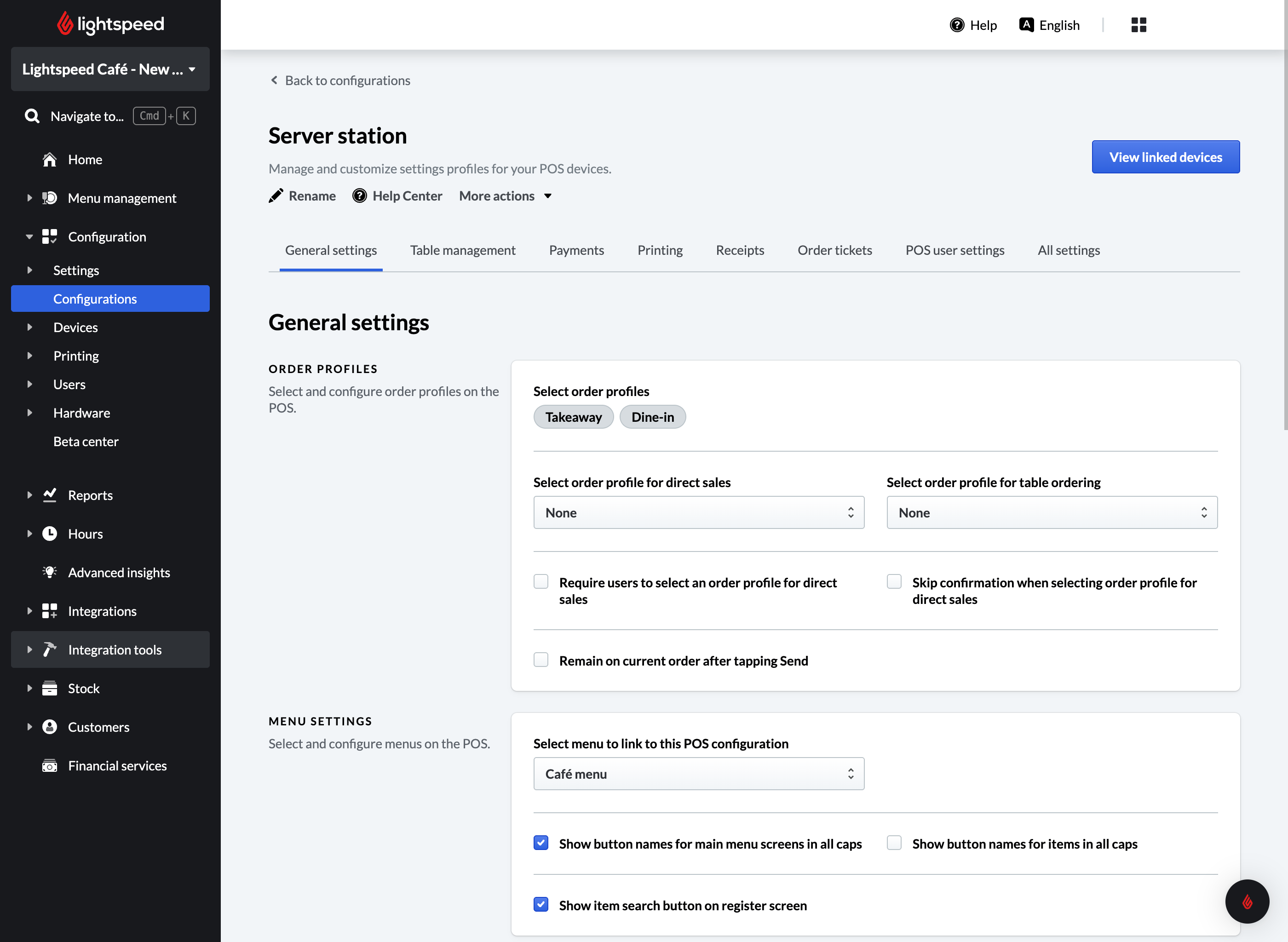The width and height of the screenshot is (1288, 942).
Task: Click the Lightspeed flame logo
Action: (65, 23)
